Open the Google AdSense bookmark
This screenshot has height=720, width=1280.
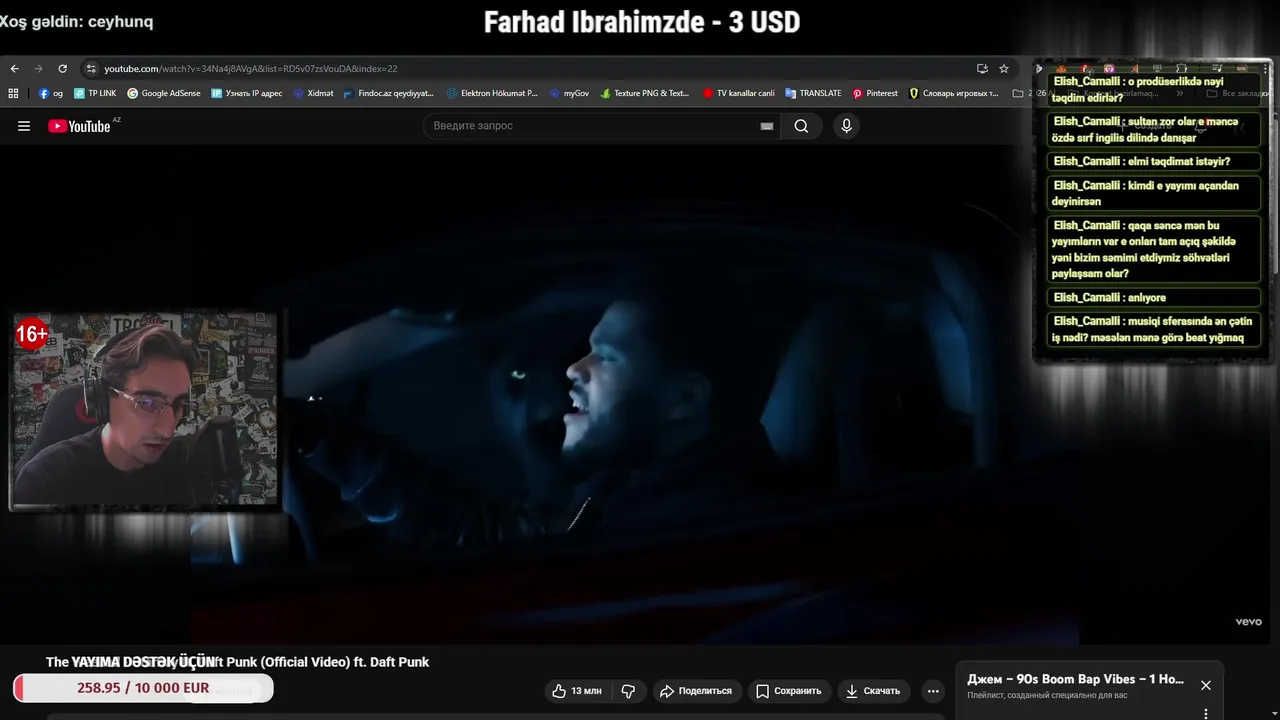click(x=164, y=93)
